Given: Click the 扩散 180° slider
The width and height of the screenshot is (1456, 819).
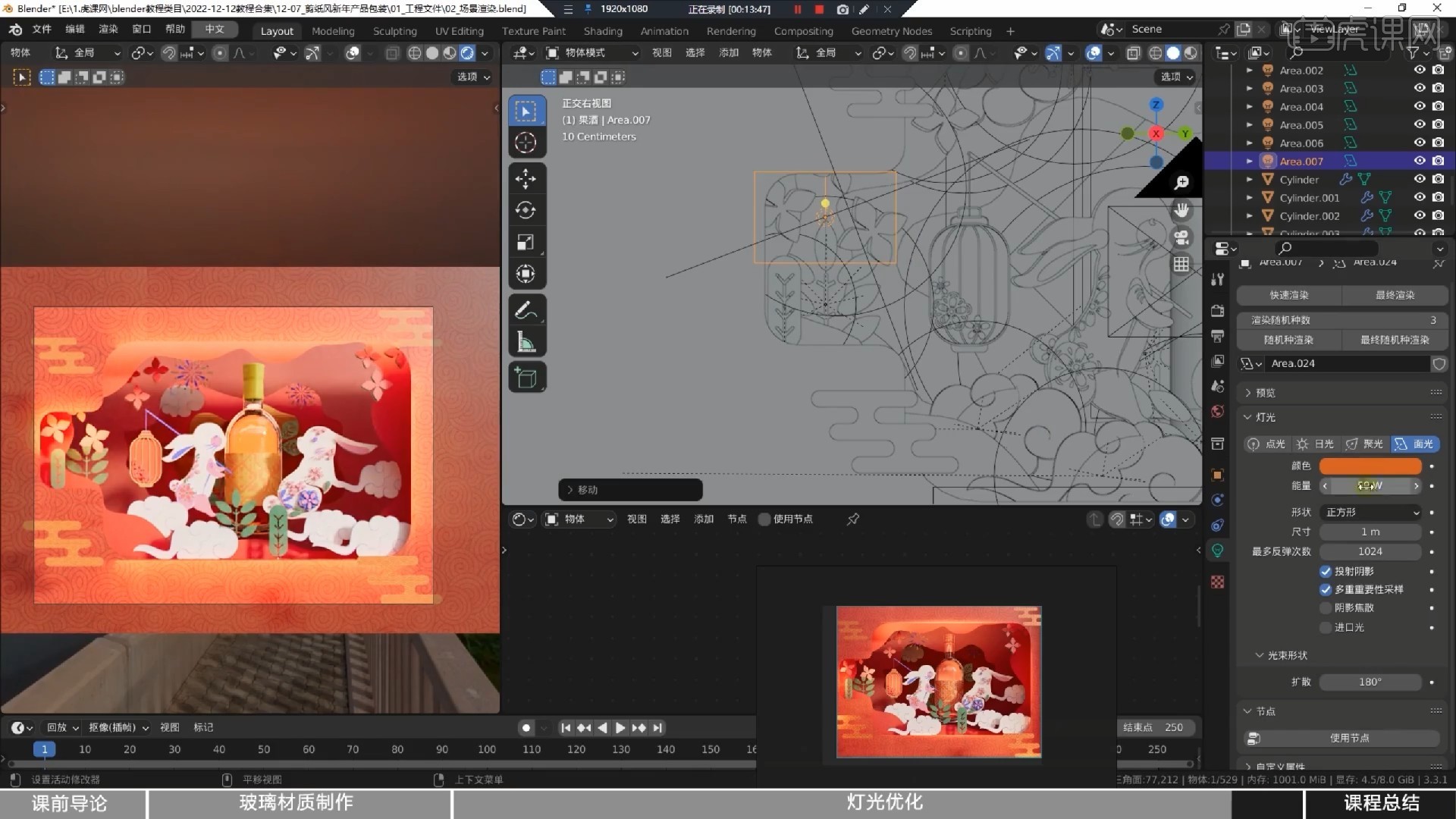Looking at the screenshot, I should 1371,682.
